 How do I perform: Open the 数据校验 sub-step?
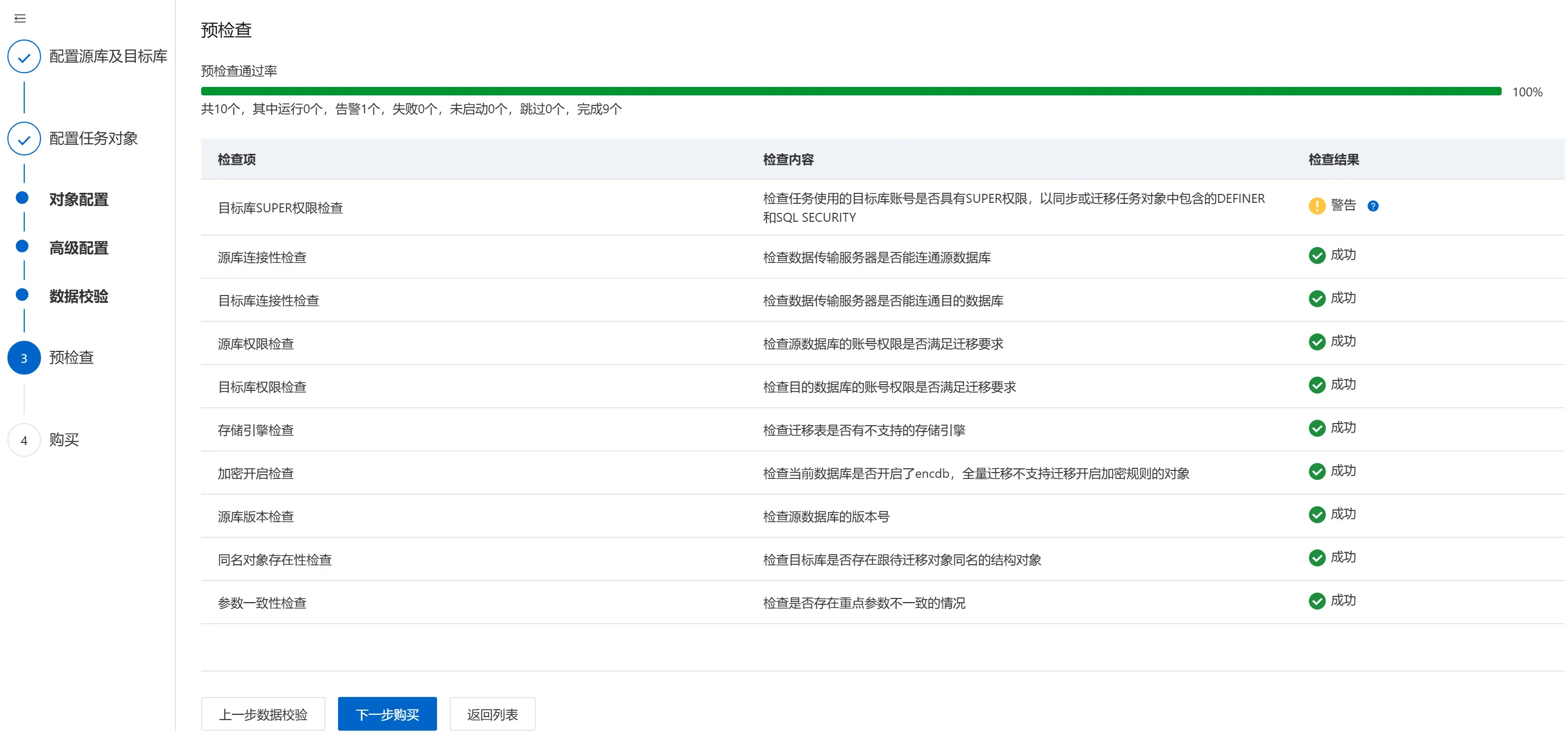78,297
